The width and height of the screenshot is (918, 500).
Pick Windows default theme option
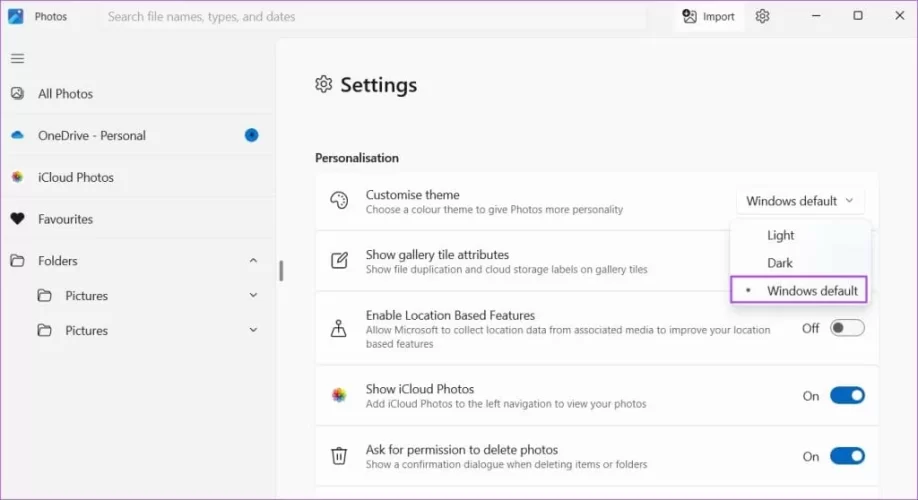tap(811, 291)
